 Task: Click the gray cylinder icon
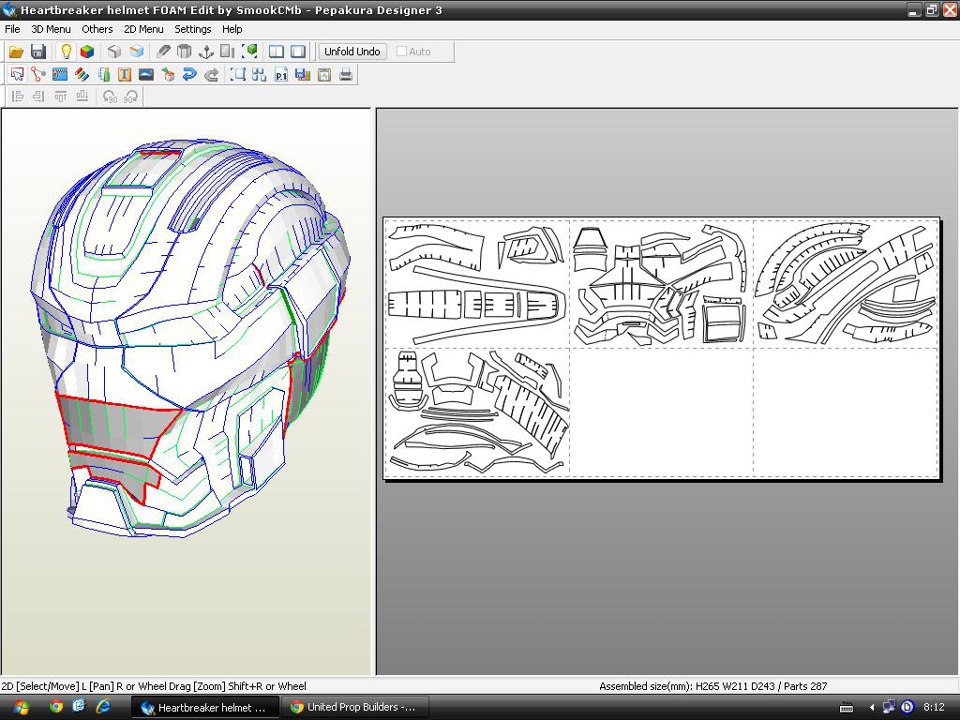click(x=184, y=52)
